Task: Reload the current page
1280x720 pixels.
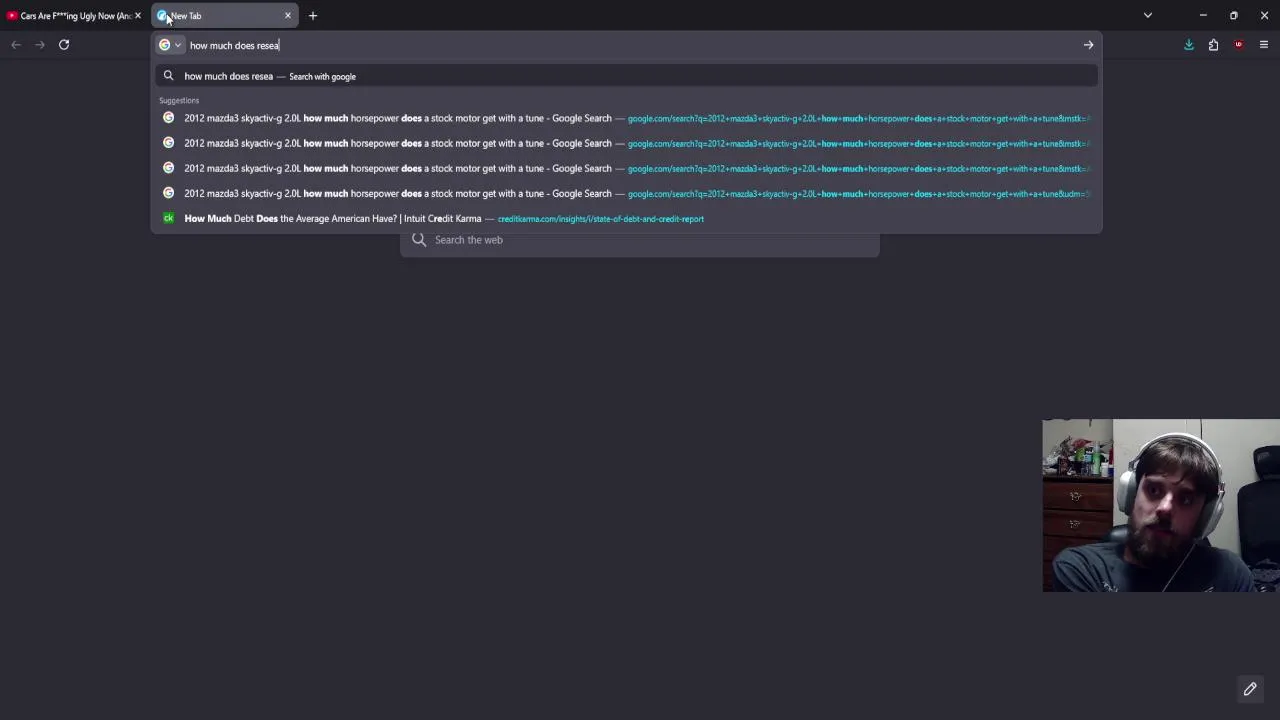Action: tap(64, 45)
